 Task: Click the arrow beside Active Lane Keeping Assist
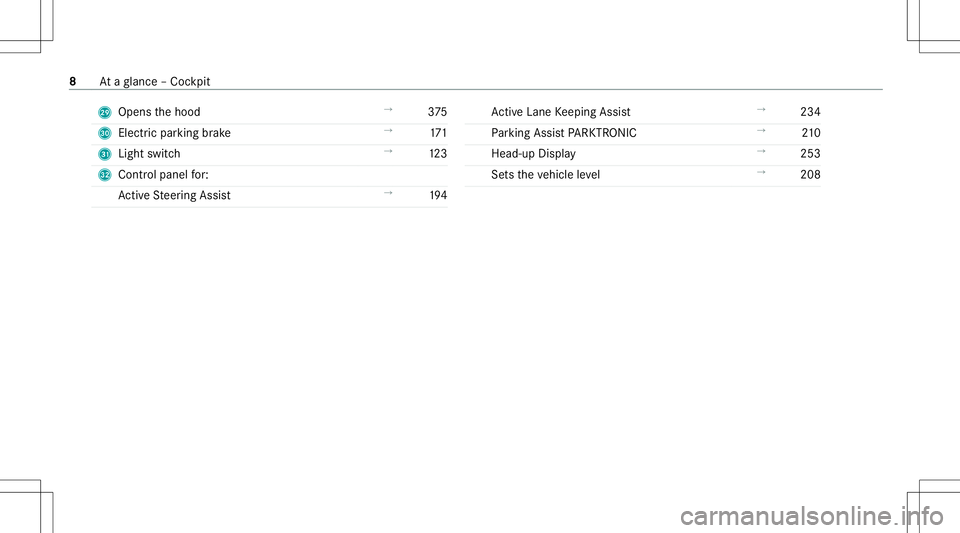[761, 110]
